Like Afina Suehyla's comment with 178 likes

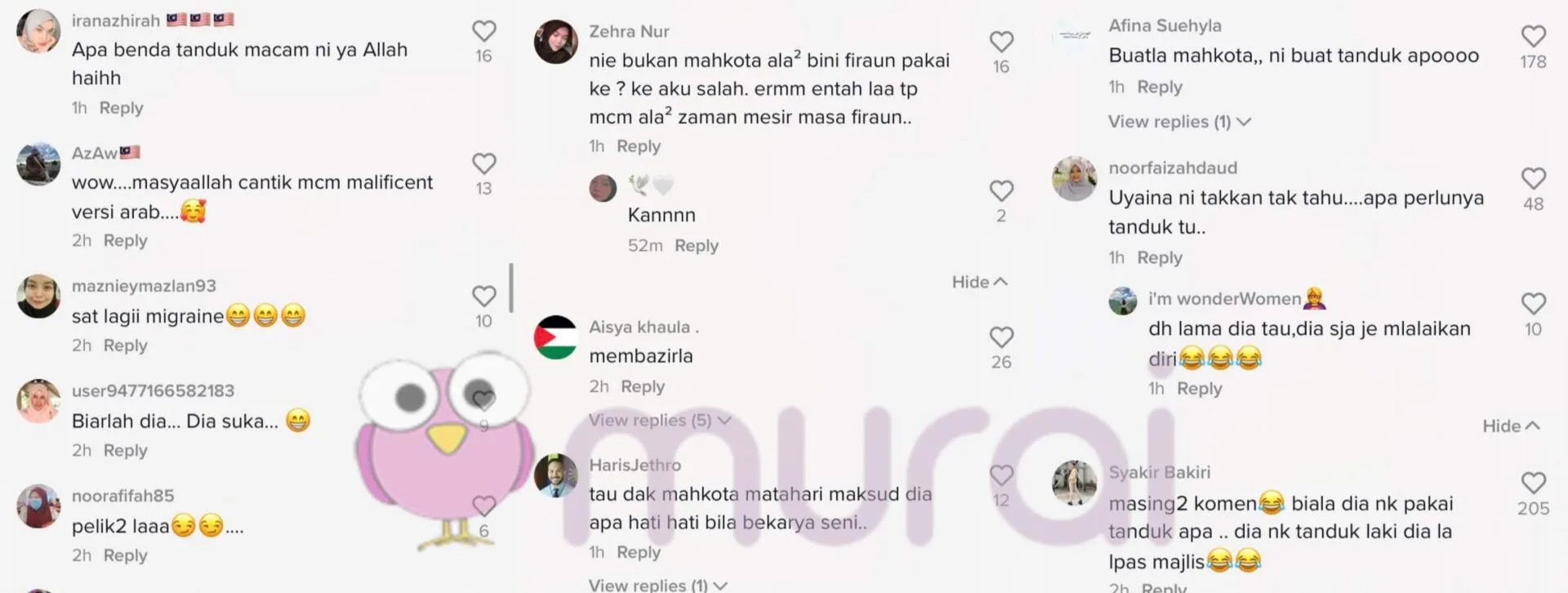(x=1533, y=36)
